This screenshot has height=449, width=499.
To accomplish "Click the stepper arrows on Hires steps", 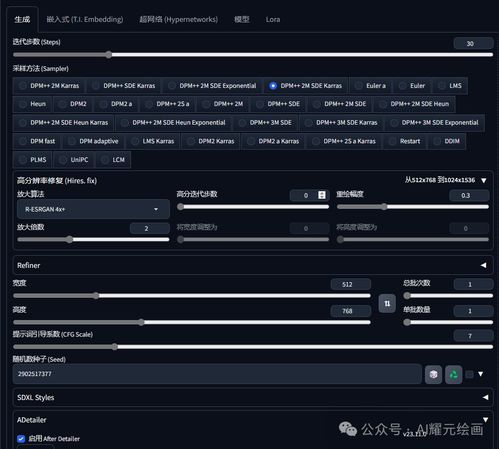I will pos(322,195).
